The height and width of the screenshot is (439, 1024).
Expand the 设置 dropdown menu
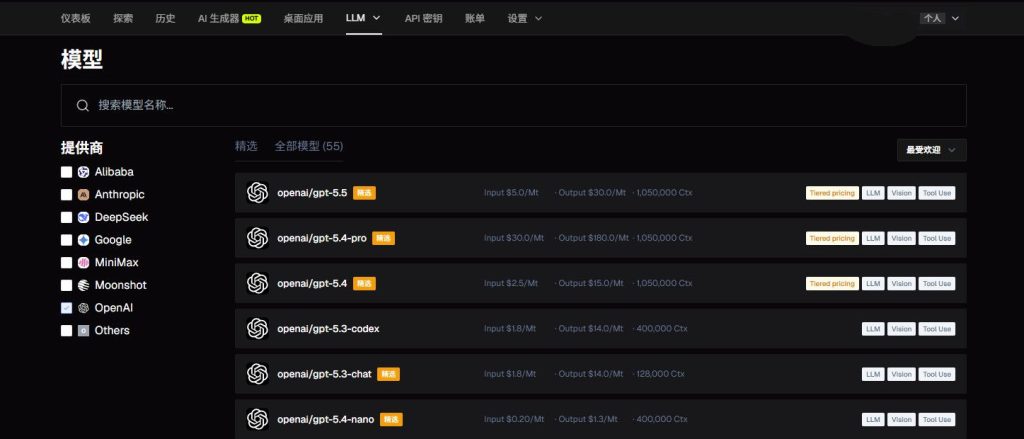tap(524, 18)
